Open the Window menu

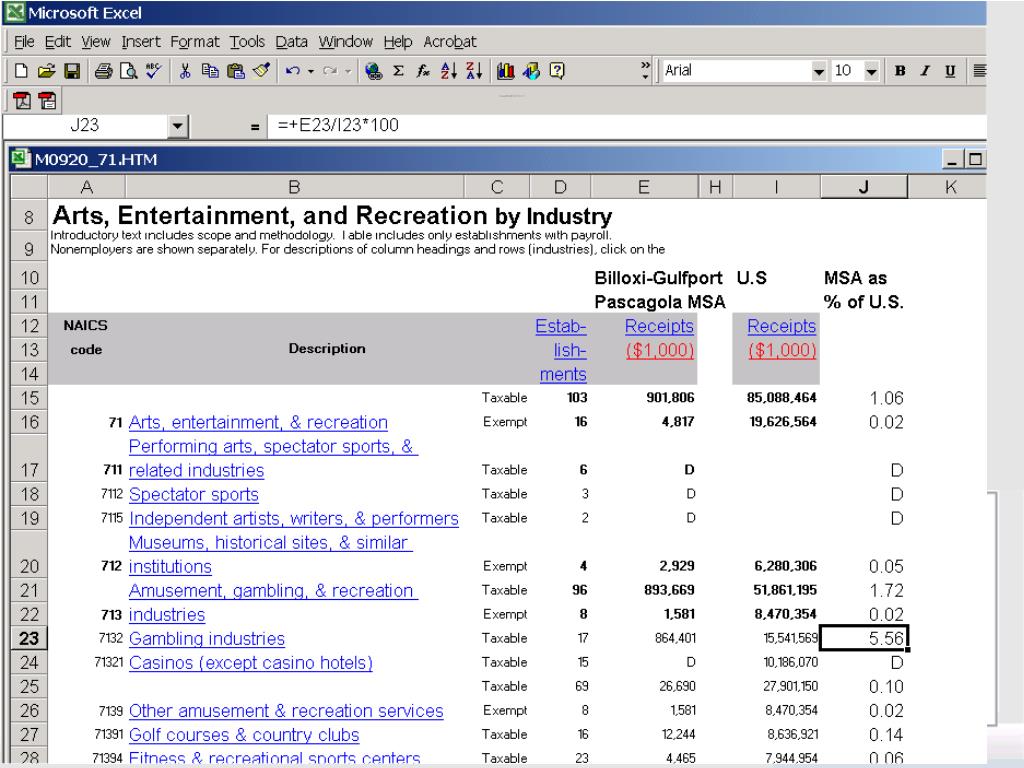[345, 42]
